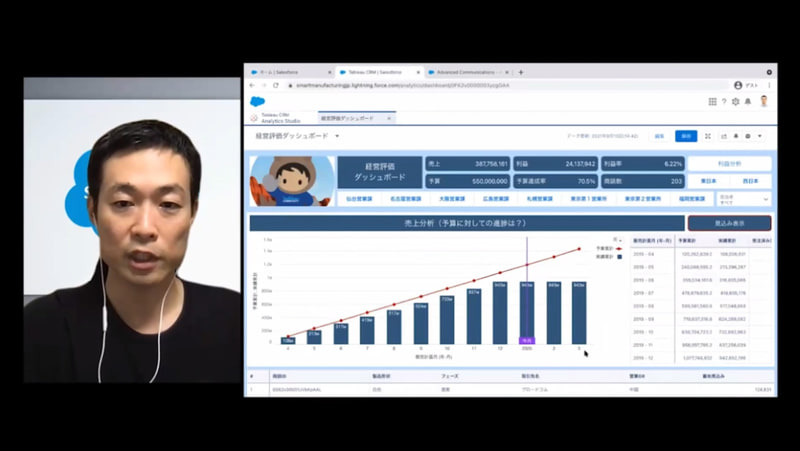
Task: Open the filter dropdown showing すべて
Action: pyautogui.click(x=744, y=199)
